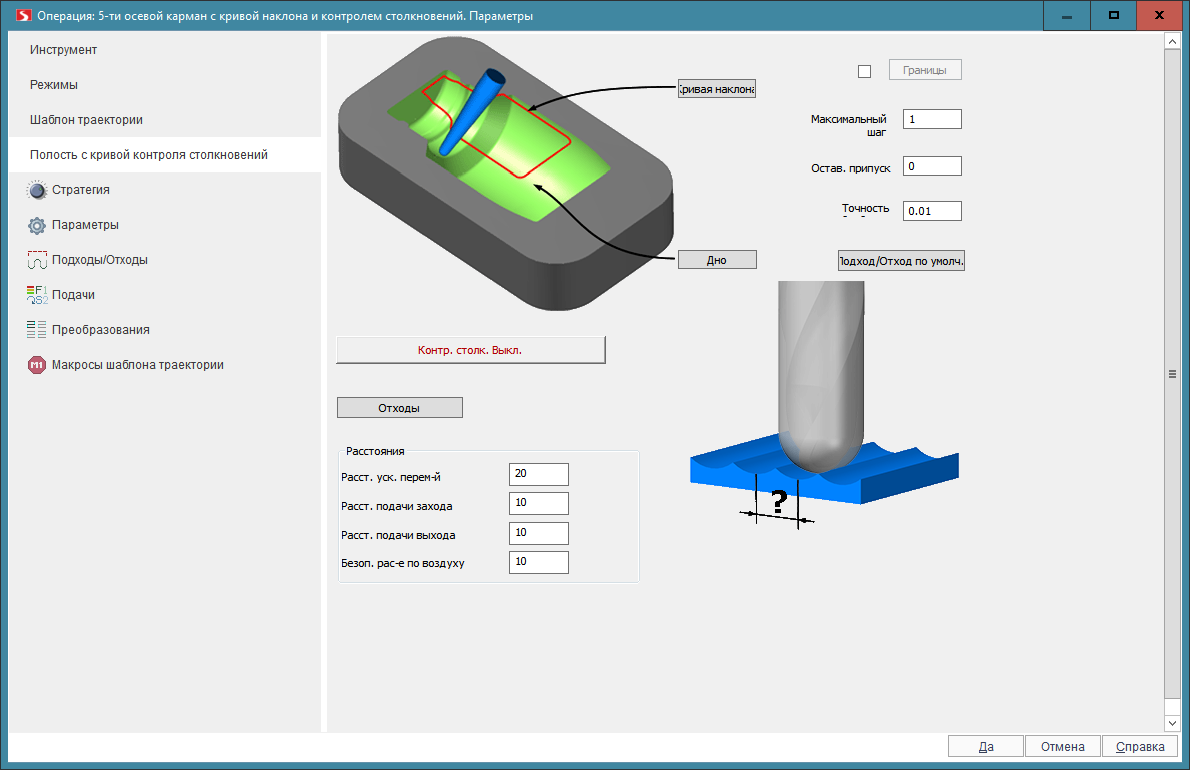
Task: Toggle the checkbox next to Границы
Action: pos(864,71)
